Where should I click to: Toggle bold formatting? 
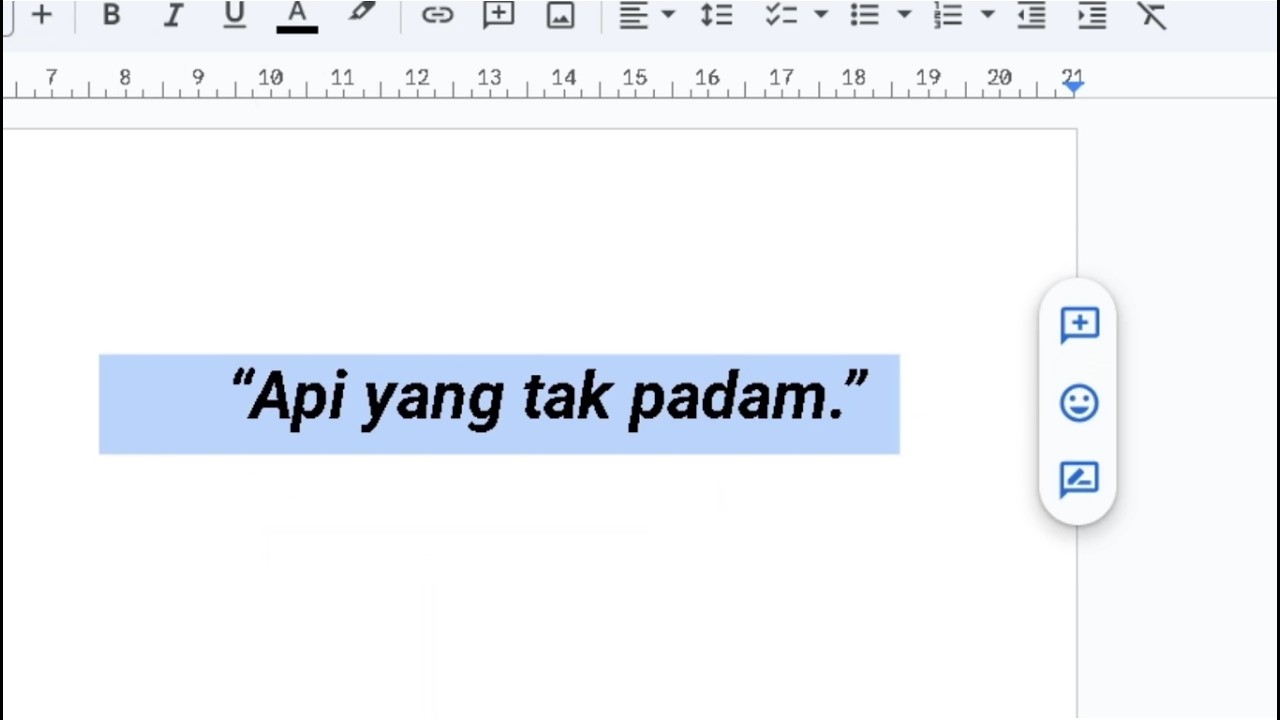111,15
